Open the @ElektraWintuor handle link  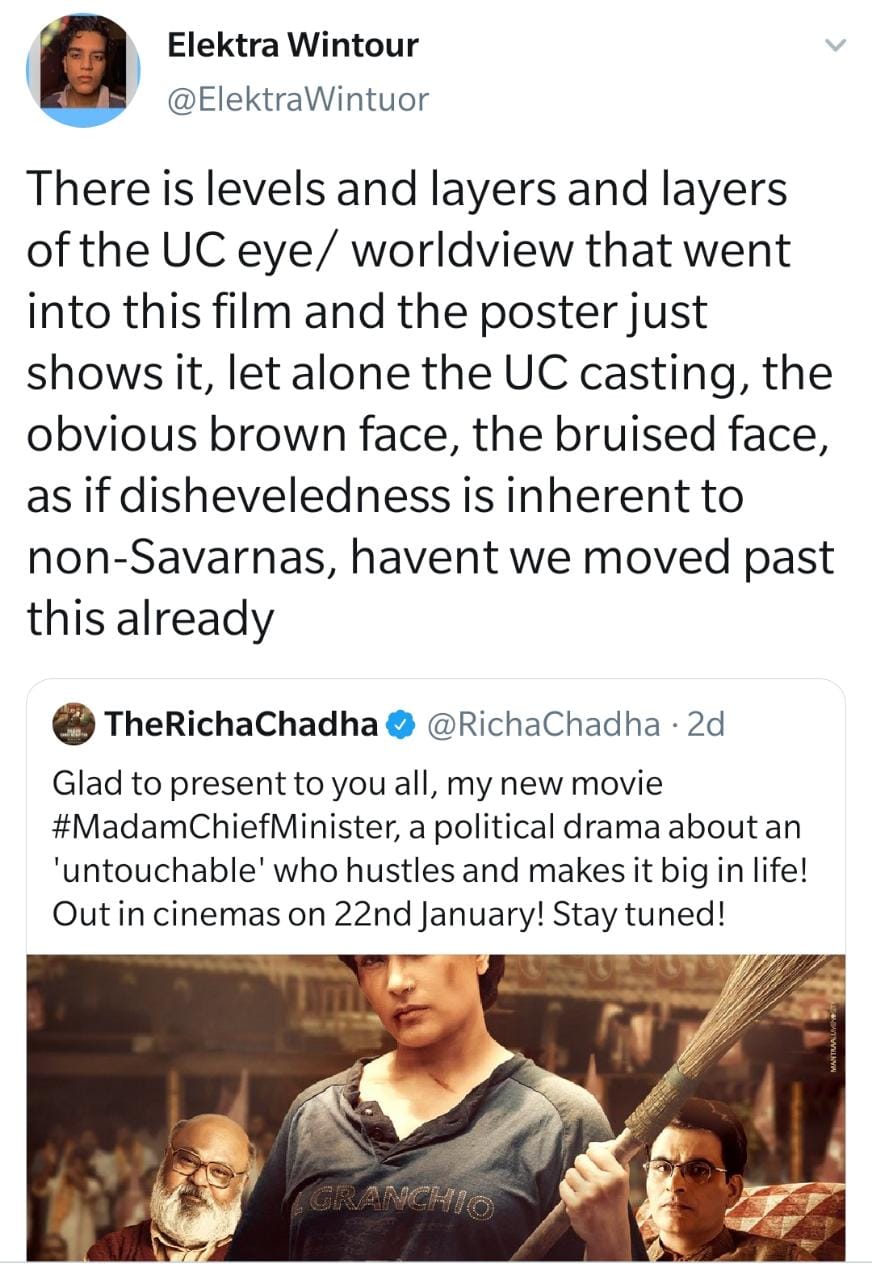[x=296, y=98]
